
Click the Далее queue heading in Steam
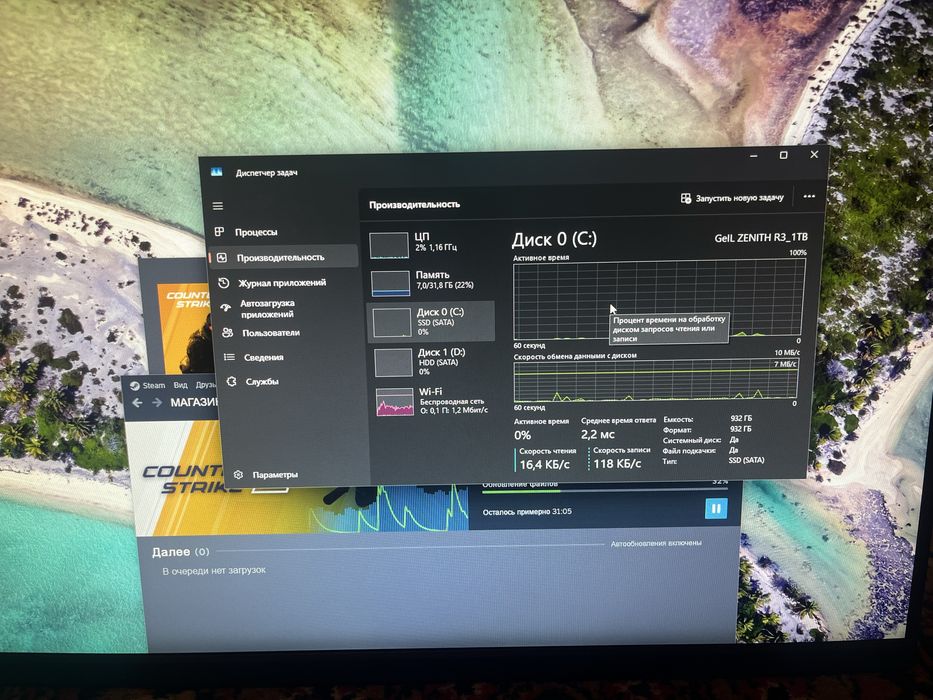click(171, 552)
